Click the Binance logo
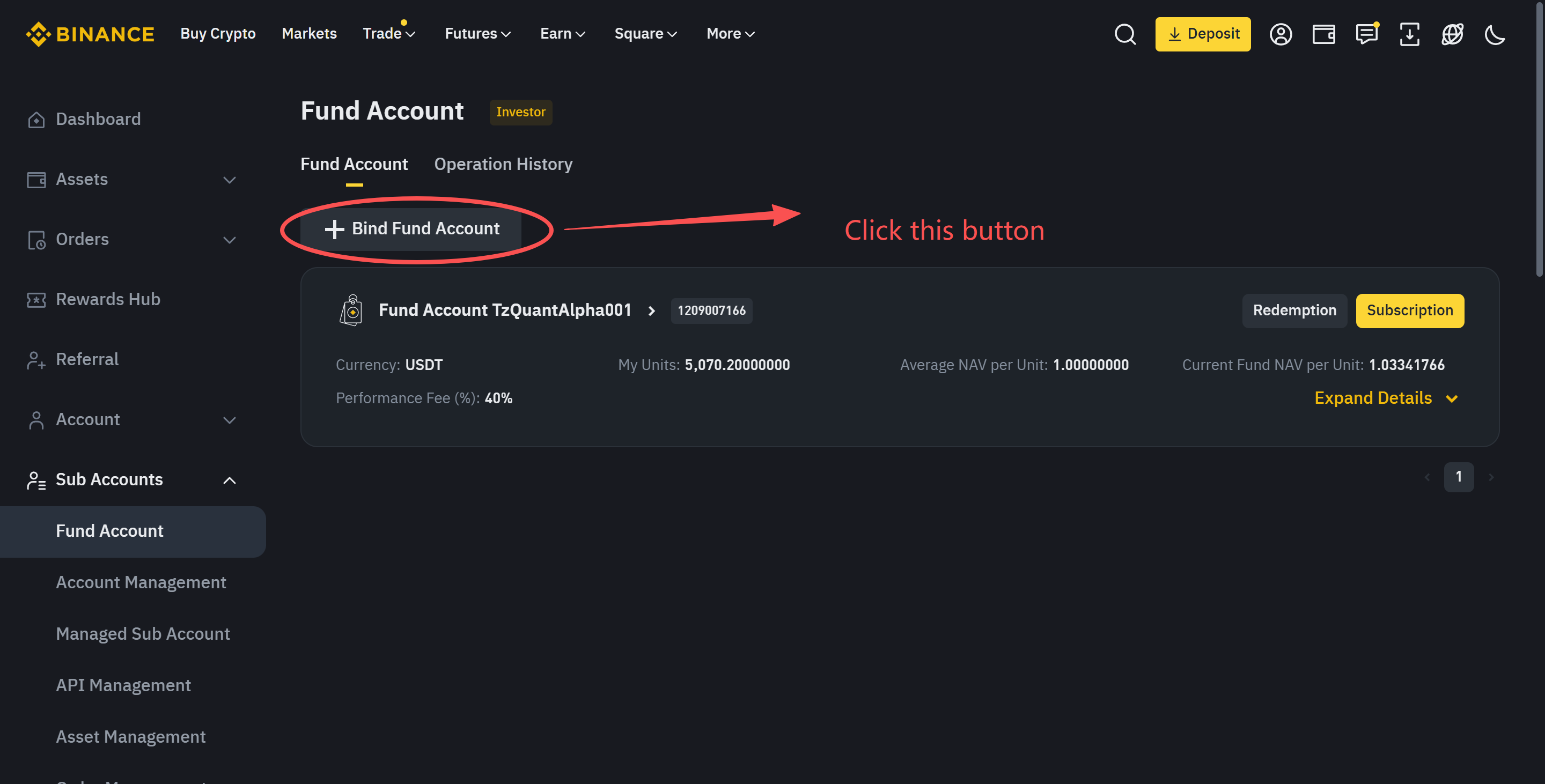Image resolution: width=1545 pixels, height=784 pixels. pos(90,34)
